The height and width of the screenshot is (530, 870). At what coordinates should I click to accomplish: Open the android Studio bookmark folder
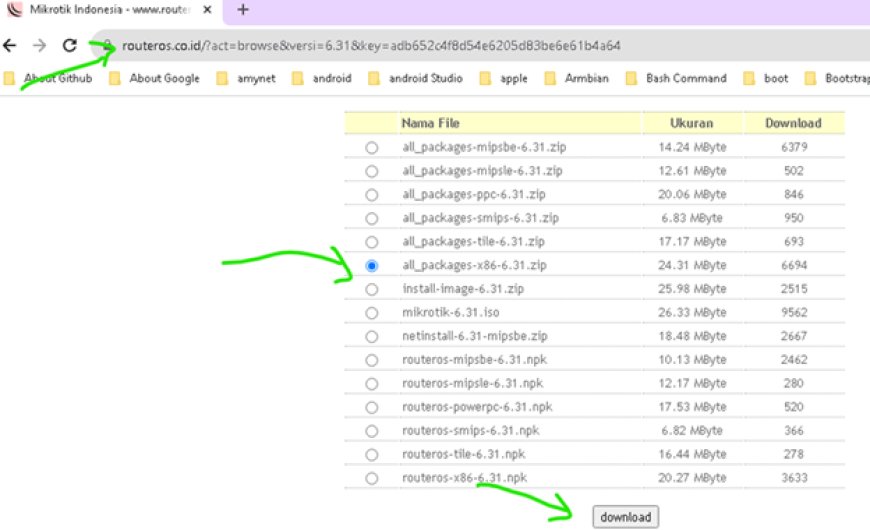click(x=416, y=78)
